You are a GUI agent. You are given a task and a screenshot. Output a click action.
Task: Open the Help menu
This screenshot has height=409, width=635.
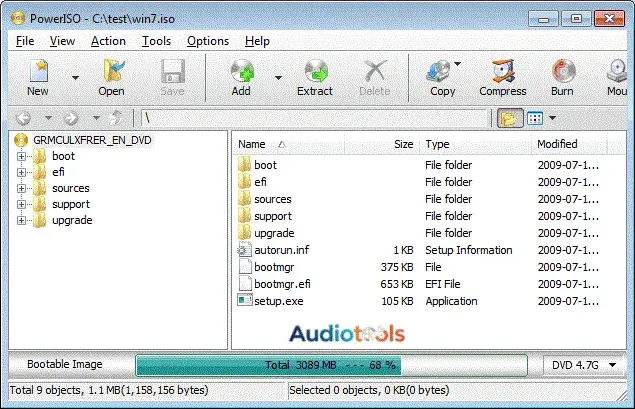[257, 41]
